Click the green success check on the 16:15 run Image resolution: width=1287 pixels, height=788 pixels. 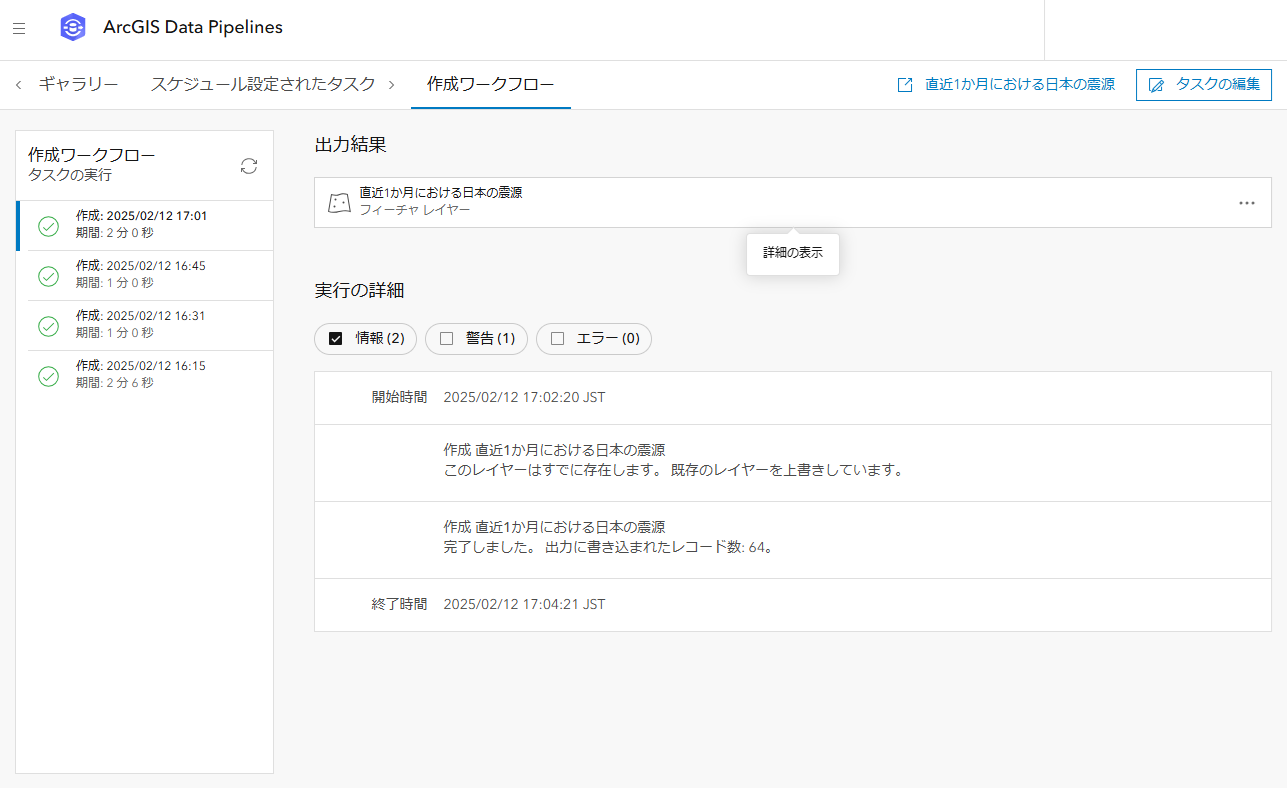(48, 376)
